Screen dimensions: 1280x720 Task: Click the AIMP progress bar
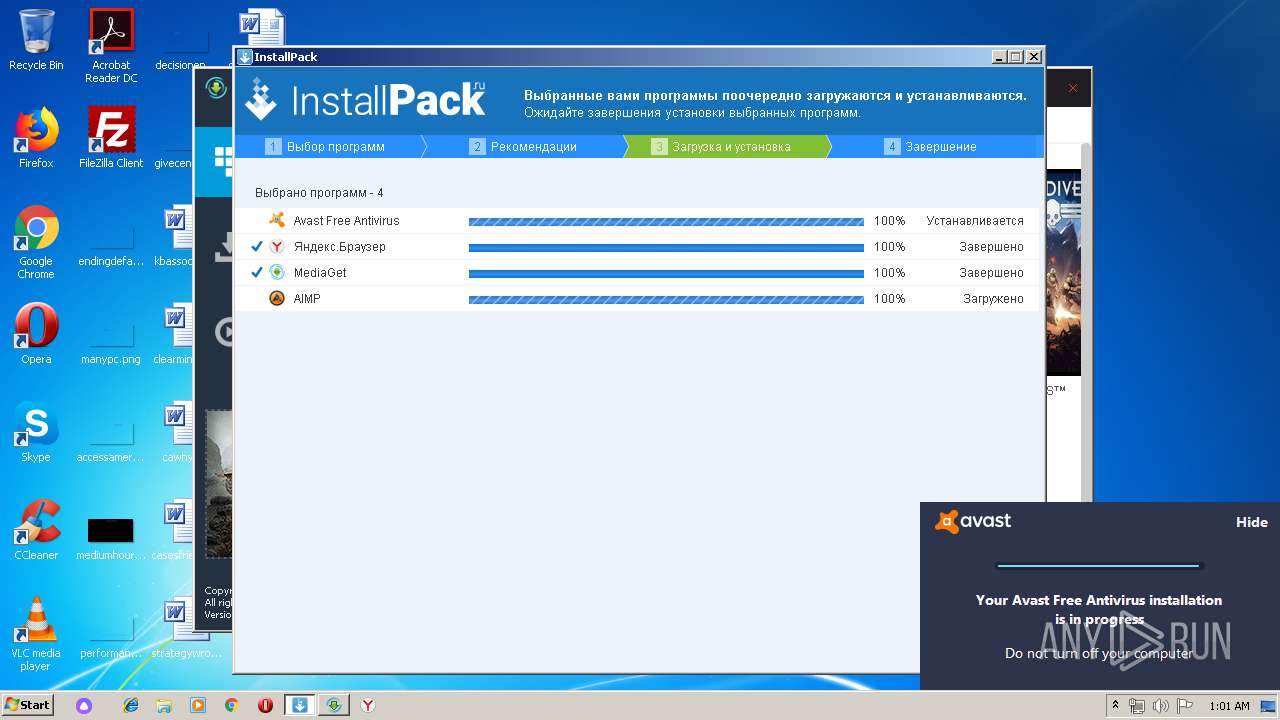coord(666,299)
